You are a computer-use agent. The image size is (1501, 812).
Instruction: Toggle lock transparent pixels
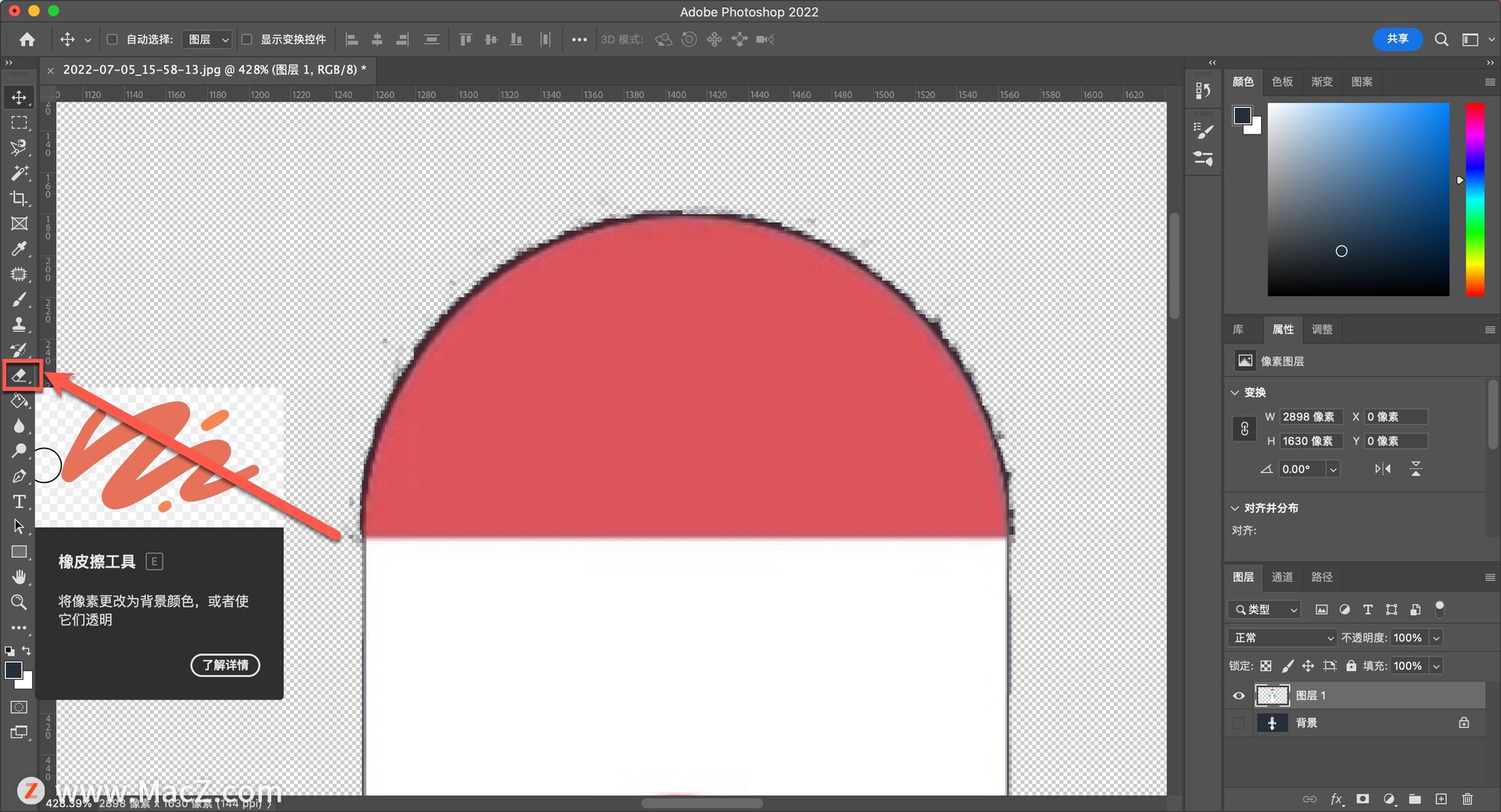1266,666
